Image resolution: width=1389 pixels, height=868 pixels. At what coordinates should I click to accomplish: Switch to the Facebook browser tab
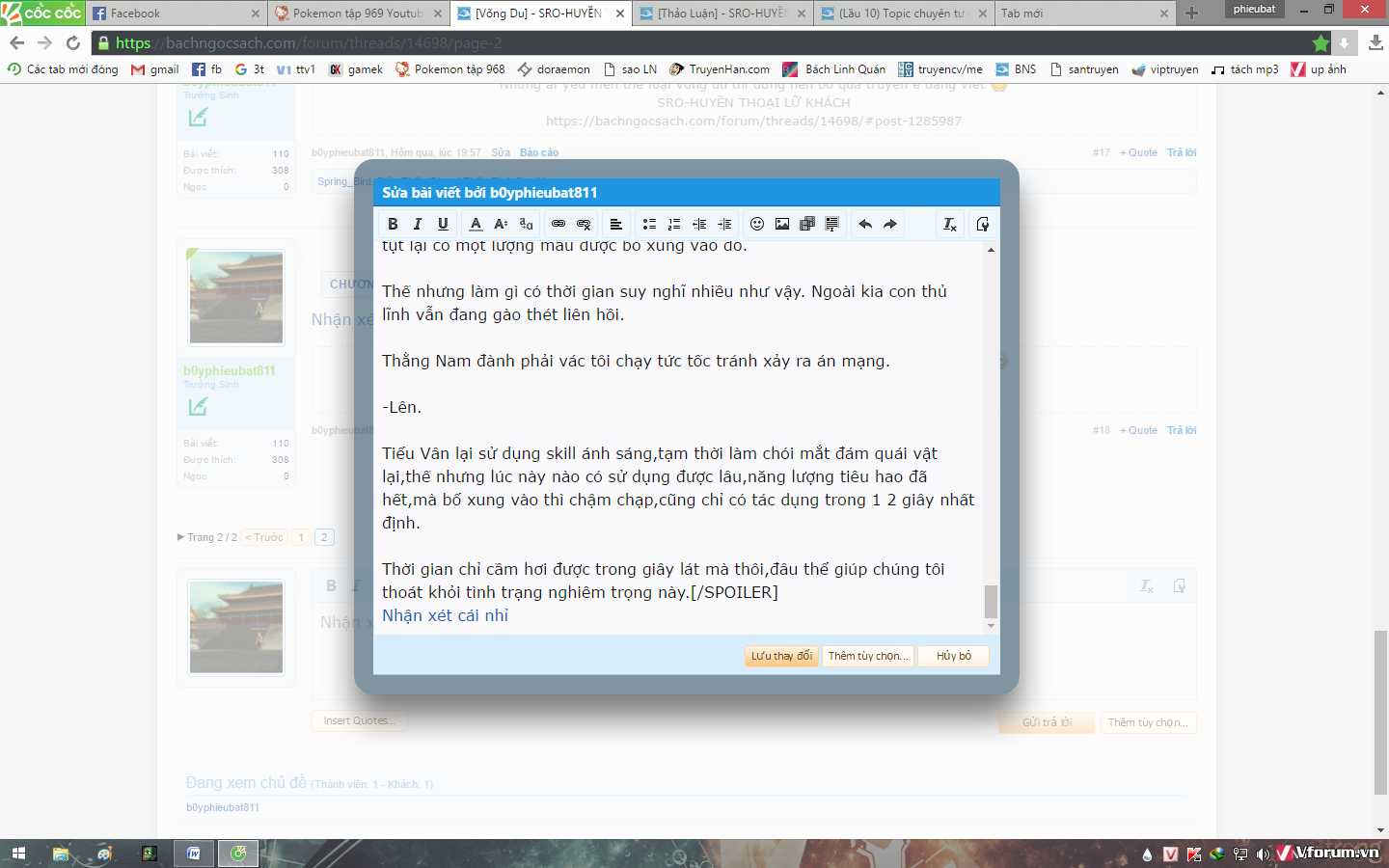click(x=174, y=14)
